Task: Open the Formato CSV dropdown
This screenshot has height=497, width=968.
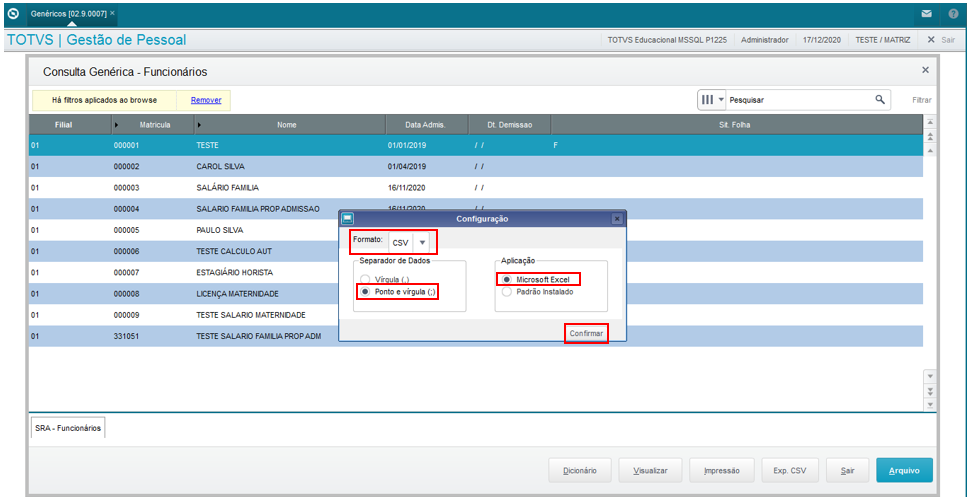Action: 422,243
